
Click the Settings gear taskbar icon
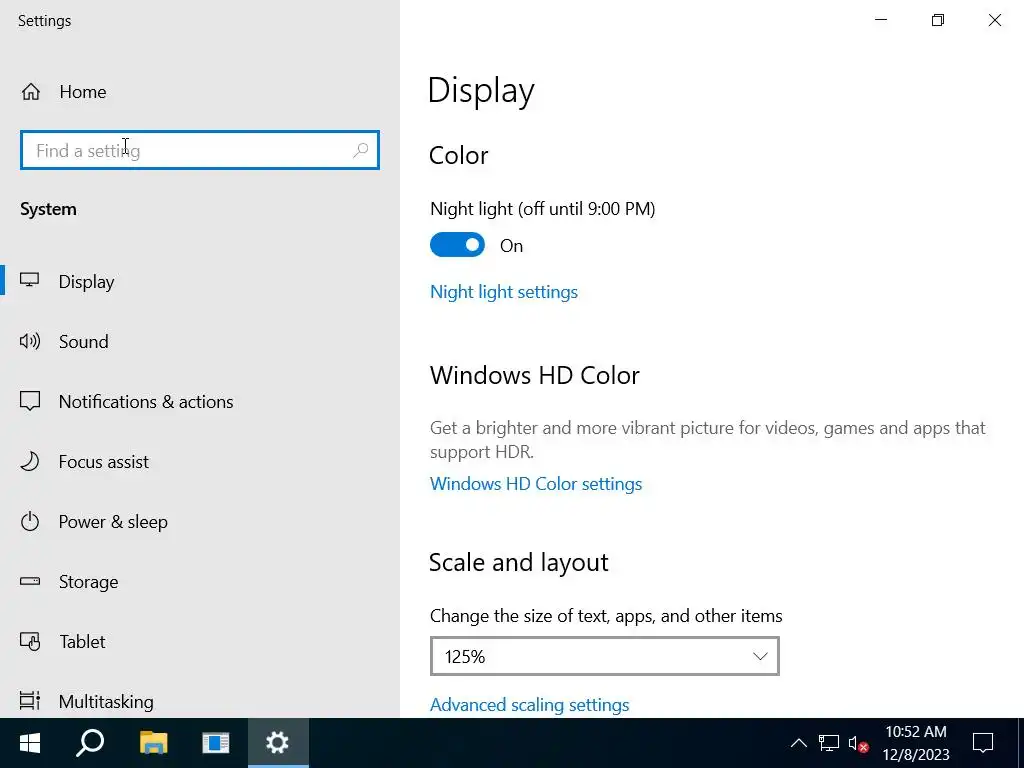click(x=278, y=743)
